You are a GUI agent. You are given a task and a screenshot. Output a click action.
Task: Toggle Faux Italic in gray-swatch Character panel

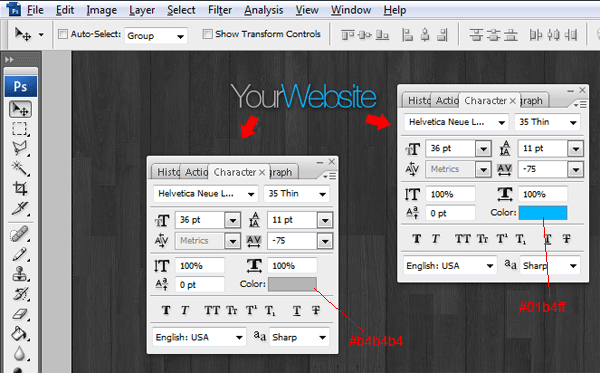[184, 310]
